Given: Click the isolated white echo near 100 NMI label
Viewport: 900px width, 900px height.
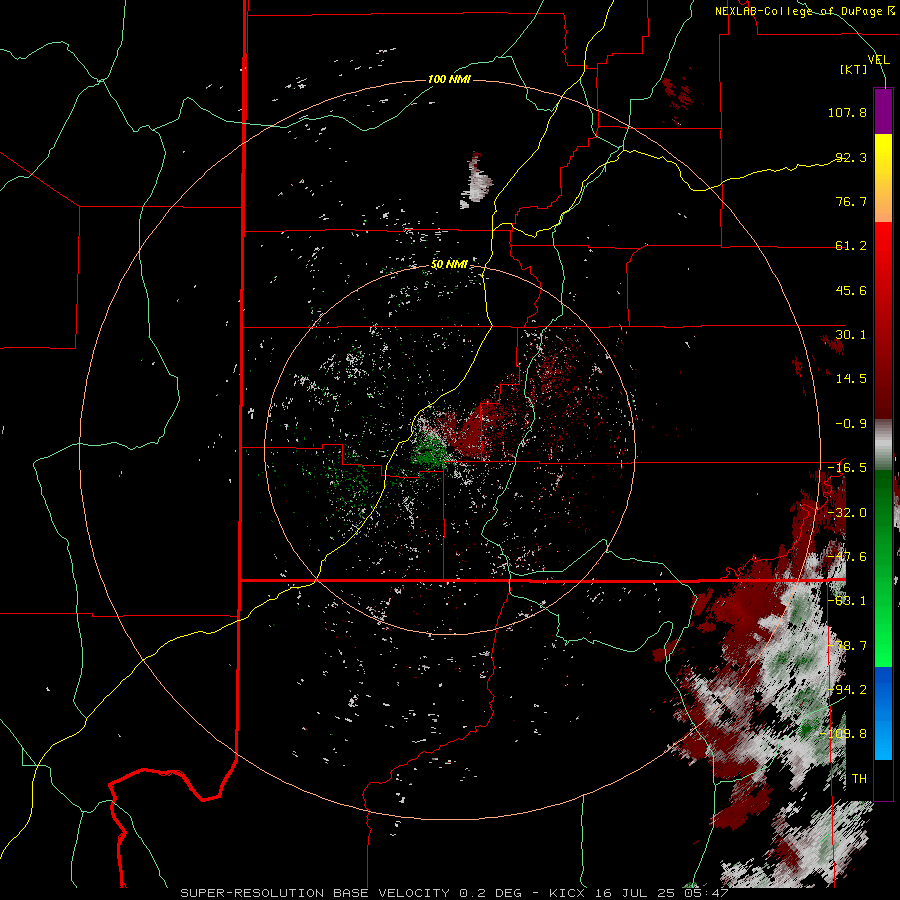Looking at the screenshot, I should pyautogui.click(x=476, y=183).
